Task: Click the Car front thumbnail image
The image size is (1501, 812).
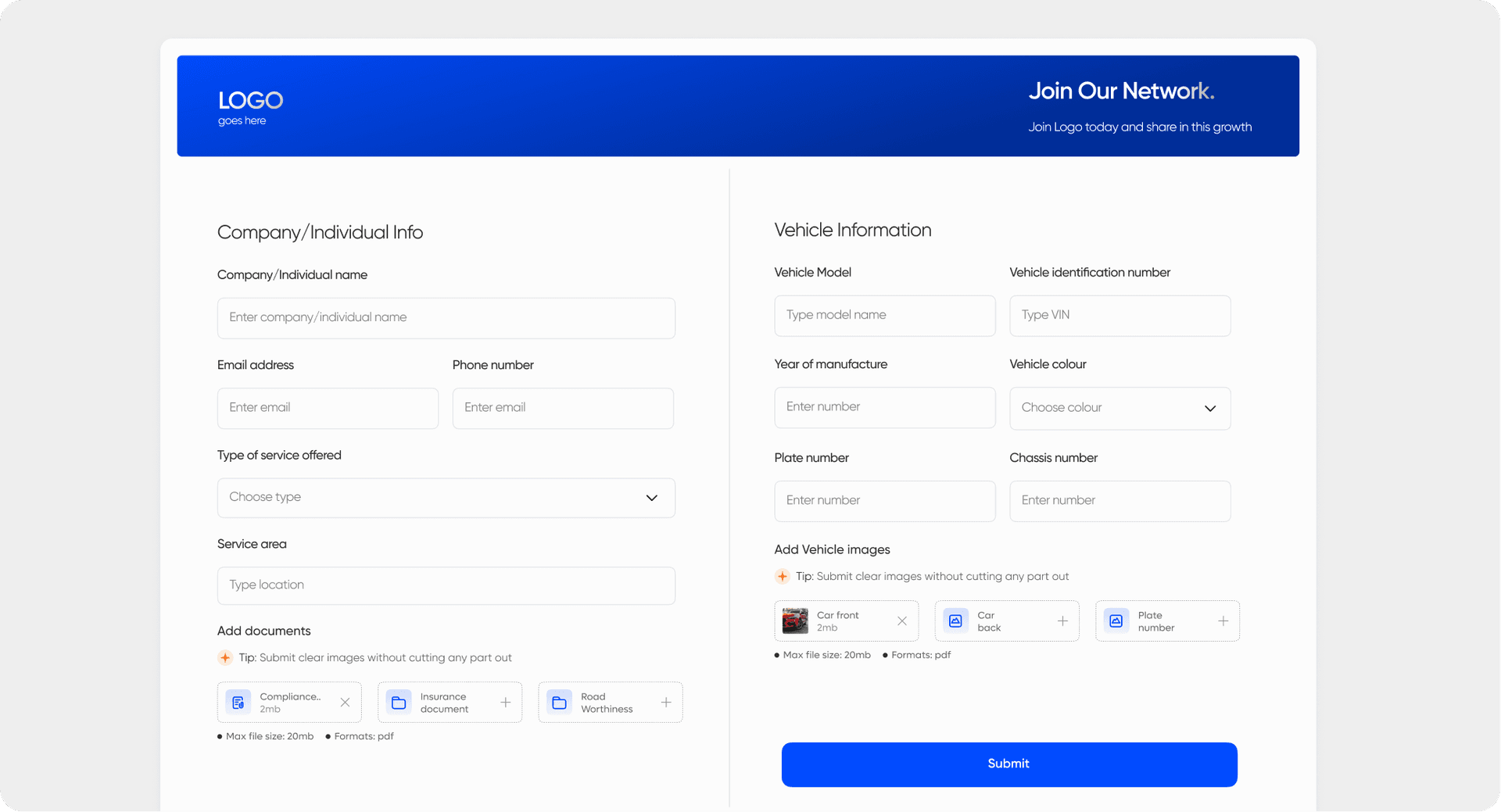Action: click(796, 621)
